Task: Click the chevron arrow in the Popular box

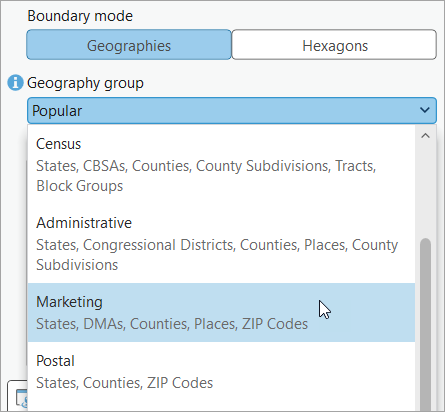Action: pos(425,110)
